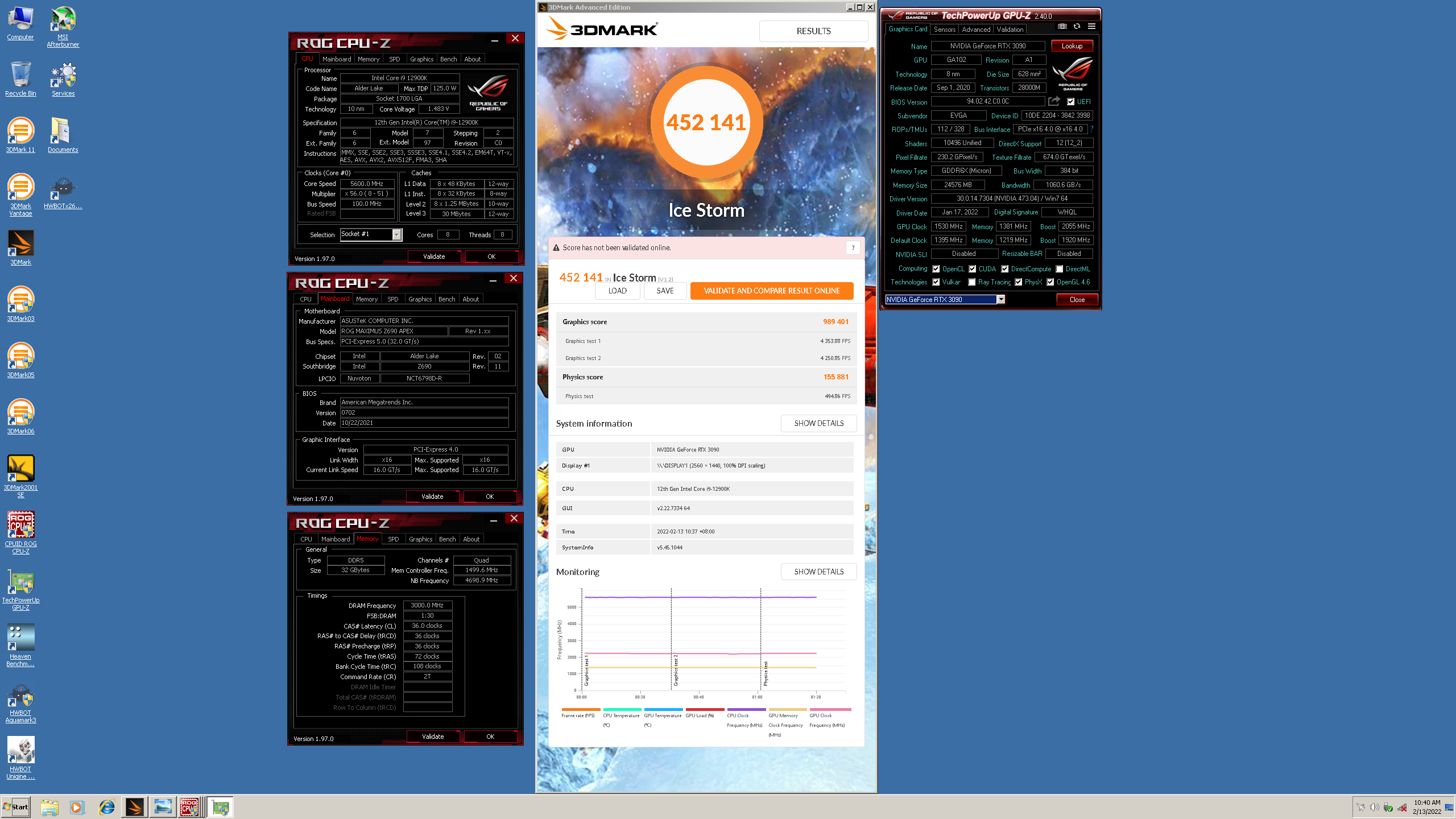Click the SAVE button in 3DMark
Screen dimensions: 1456x819
(665, 291)
